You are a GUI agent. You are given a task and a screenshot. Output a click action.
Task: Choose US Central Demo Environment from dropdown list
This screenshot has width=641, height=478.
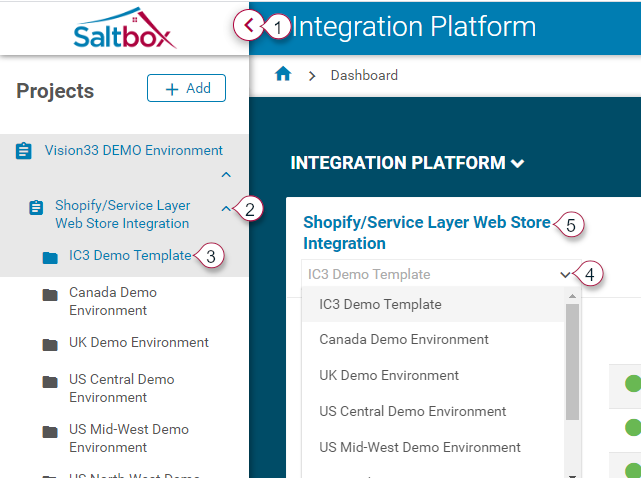433,411
